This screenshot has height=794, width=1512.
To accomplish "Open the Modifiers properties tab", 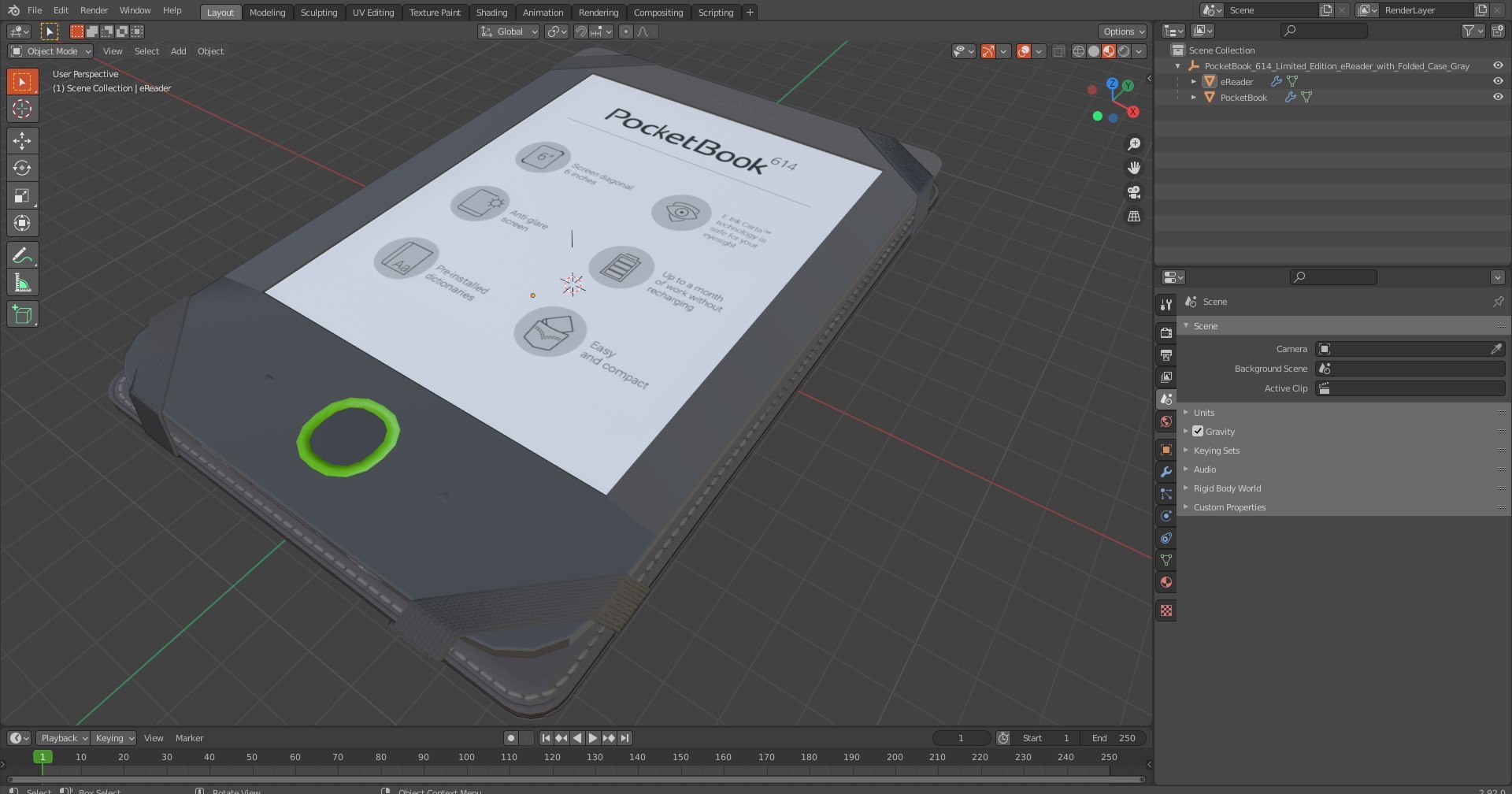I will pos(1166,472).
